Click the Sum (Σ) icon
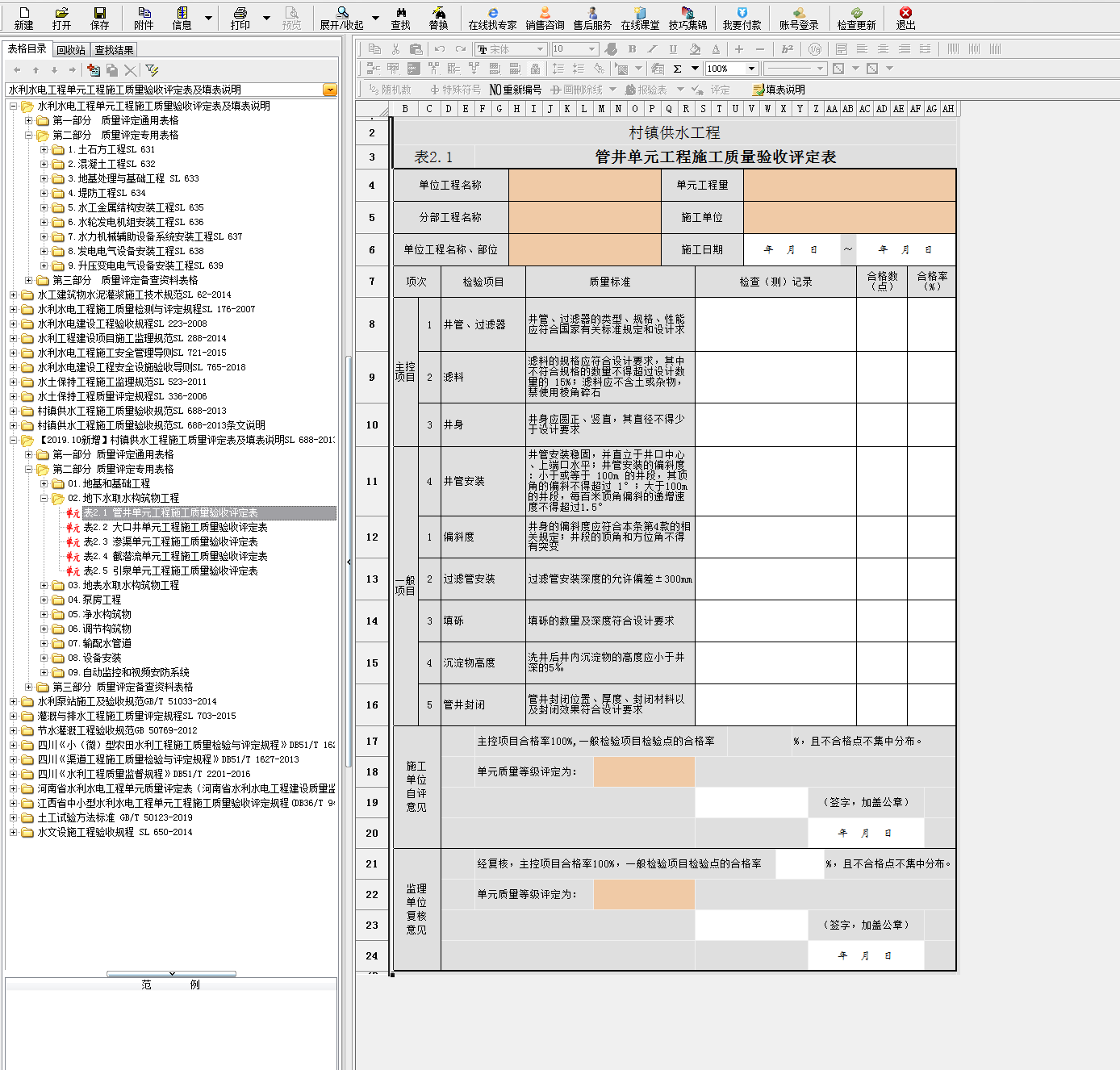 (678, 69)
